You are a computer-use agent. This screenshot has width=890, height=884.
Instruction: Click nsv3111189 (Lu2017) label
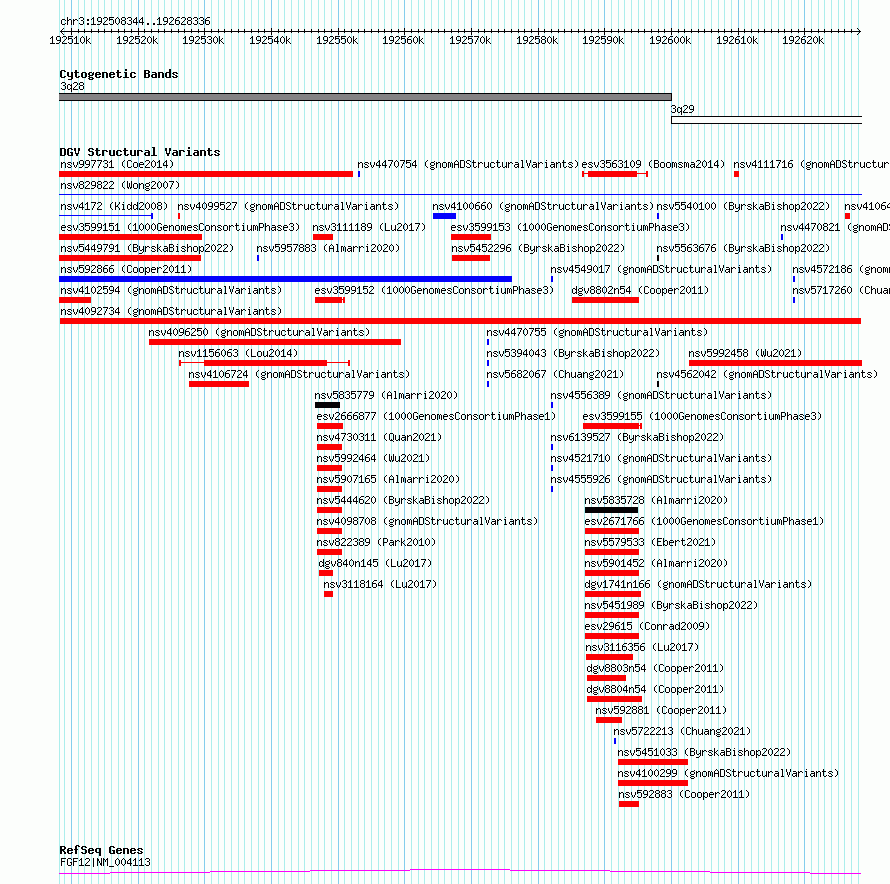(x=369, y=227)
